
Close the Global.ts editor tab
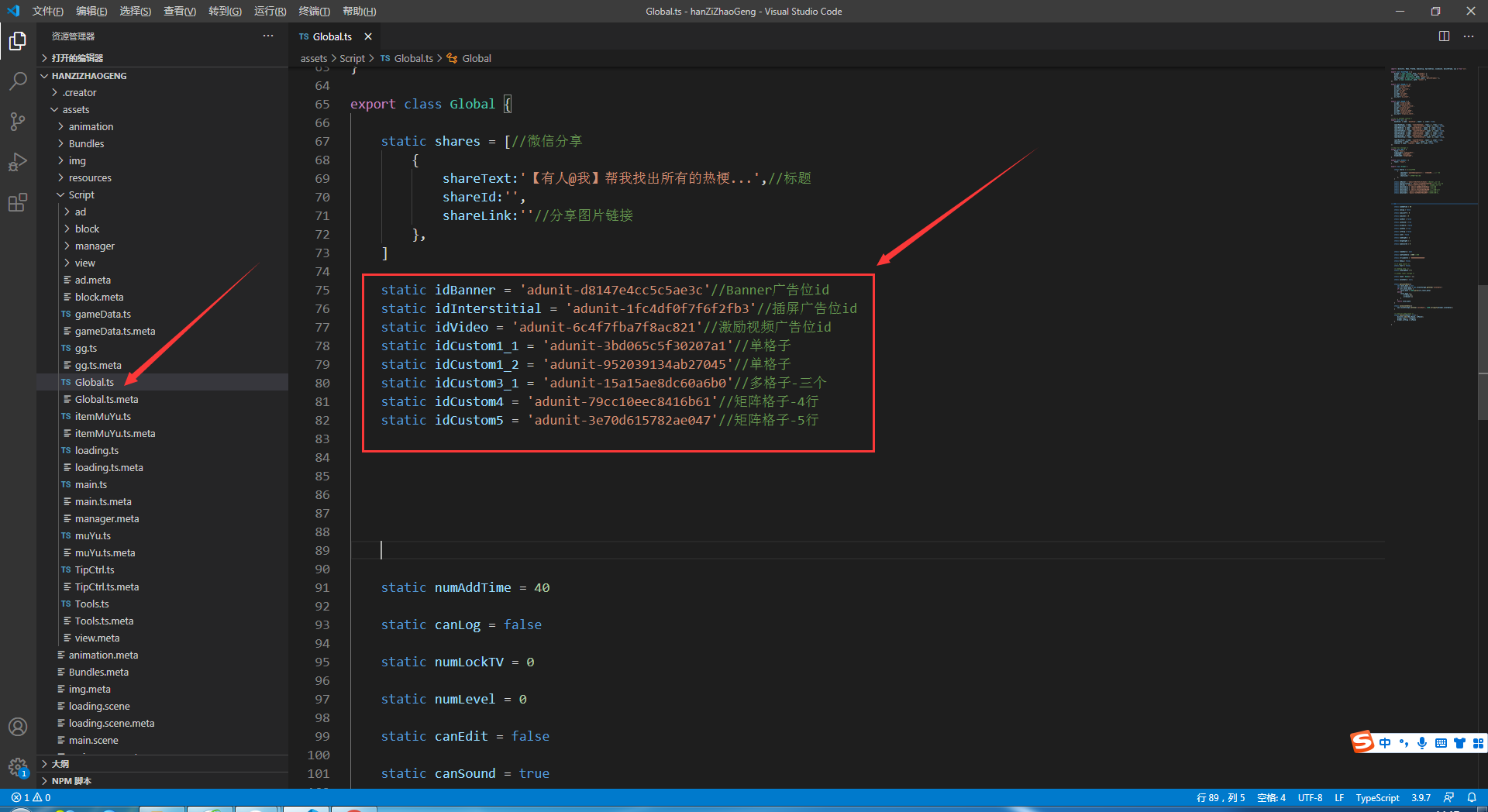click(x=368, y=36)
